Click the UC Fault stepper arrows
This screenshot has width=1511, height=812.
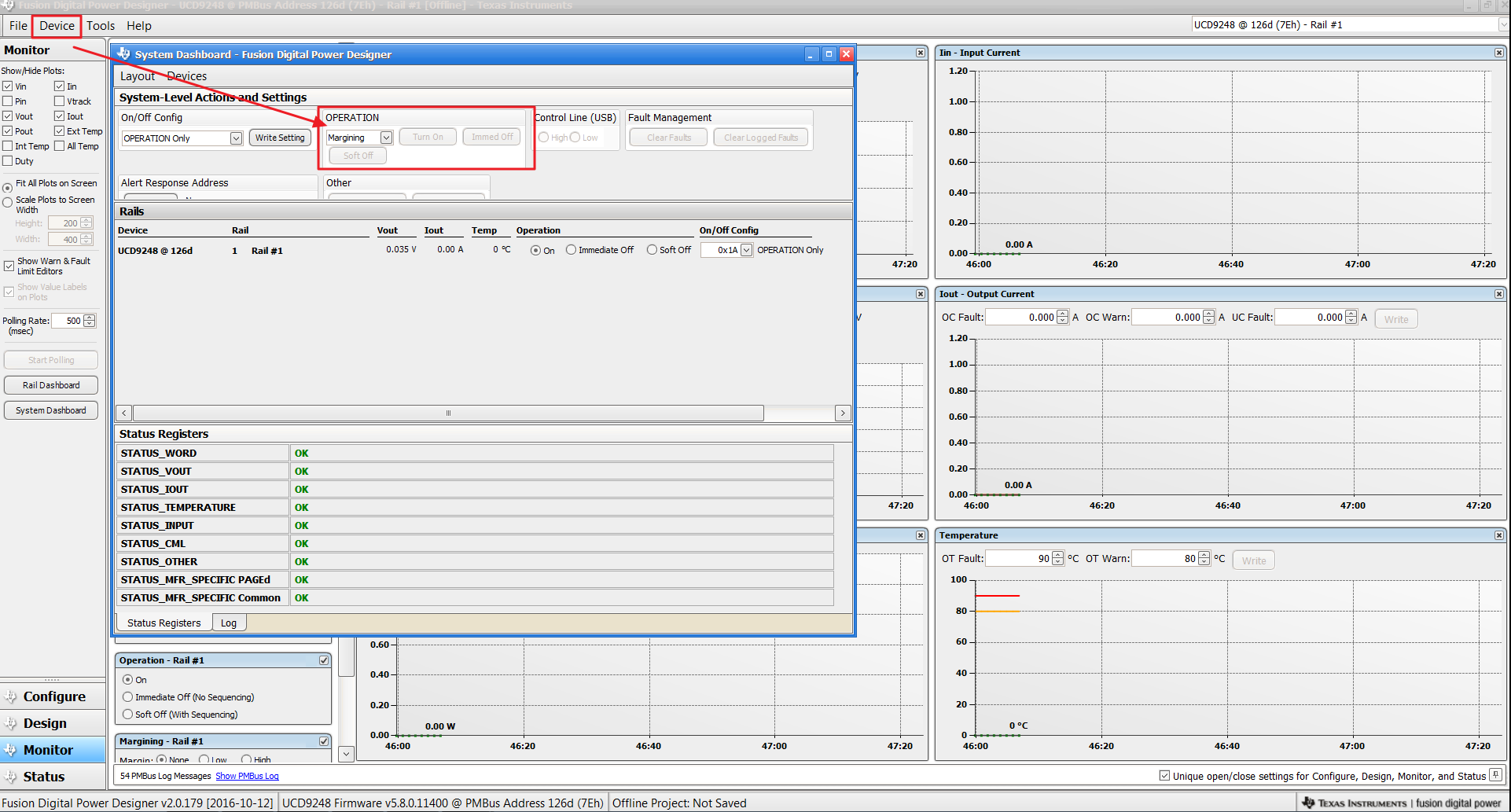point(1351,318)
